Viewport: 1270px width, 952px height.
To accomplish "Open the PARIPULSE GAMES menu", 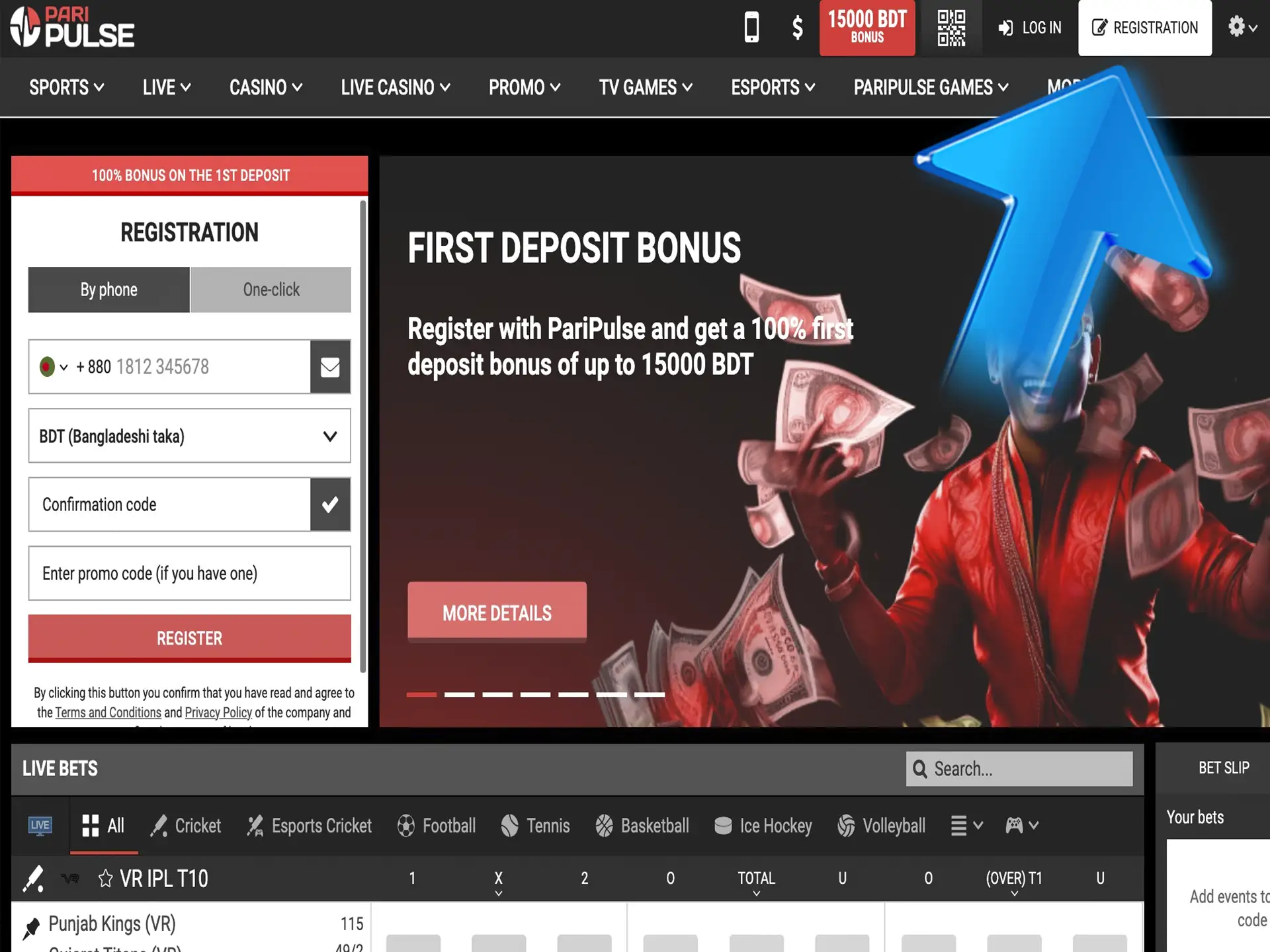I will click(x=931, y=87).
